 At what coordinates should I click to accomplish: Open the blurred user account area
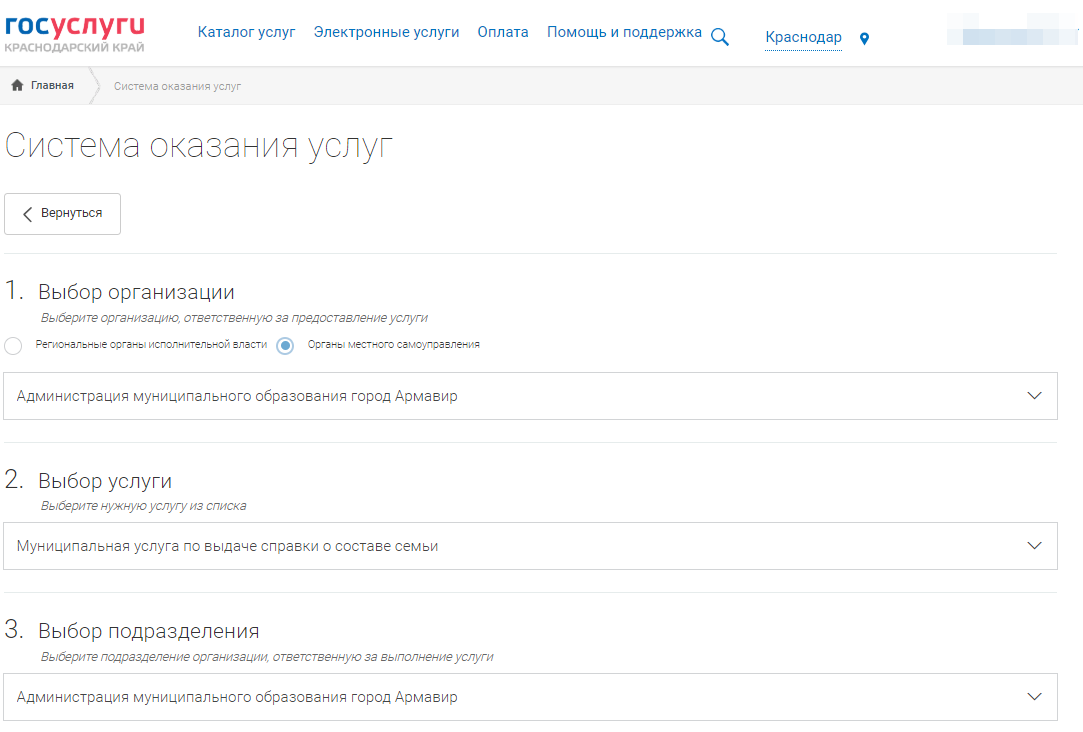pos(1012,29)
